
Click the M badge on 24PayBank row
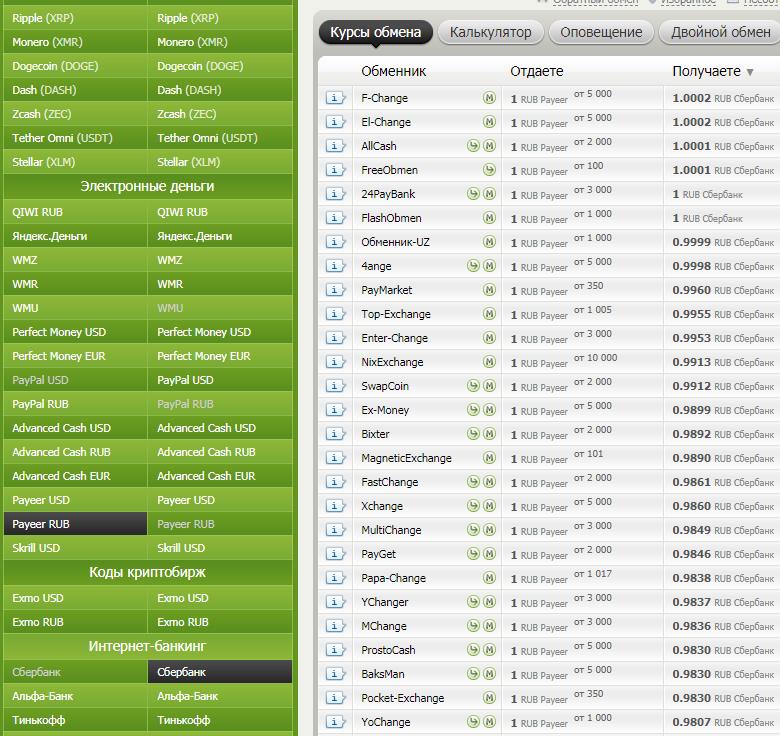pos(489,194)
